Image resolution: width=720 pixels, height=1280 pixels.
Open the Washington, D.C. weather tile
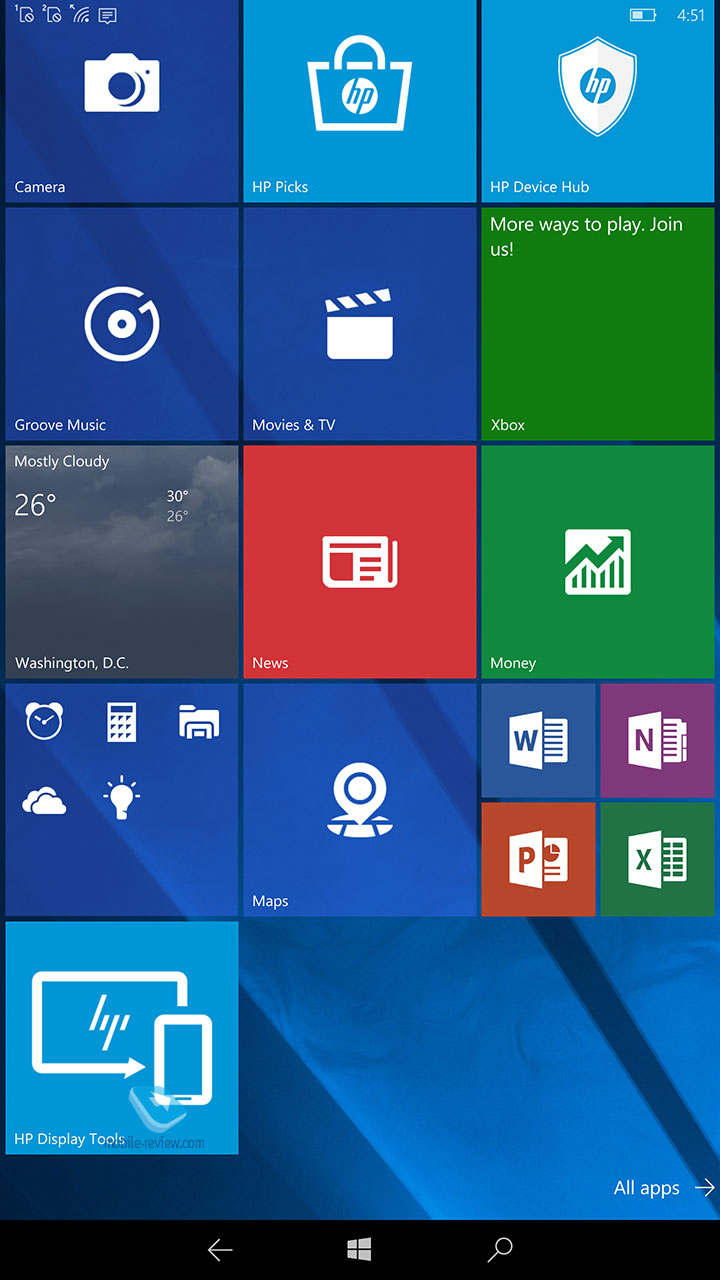coord(122,562)
